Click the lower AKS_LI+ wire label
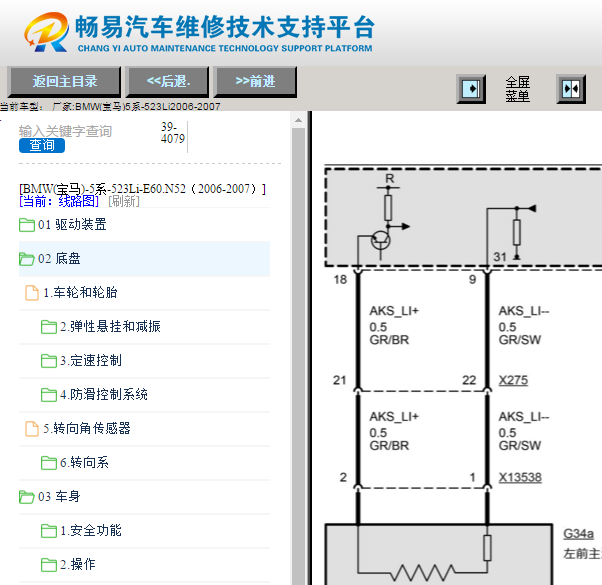 point(394,417)
